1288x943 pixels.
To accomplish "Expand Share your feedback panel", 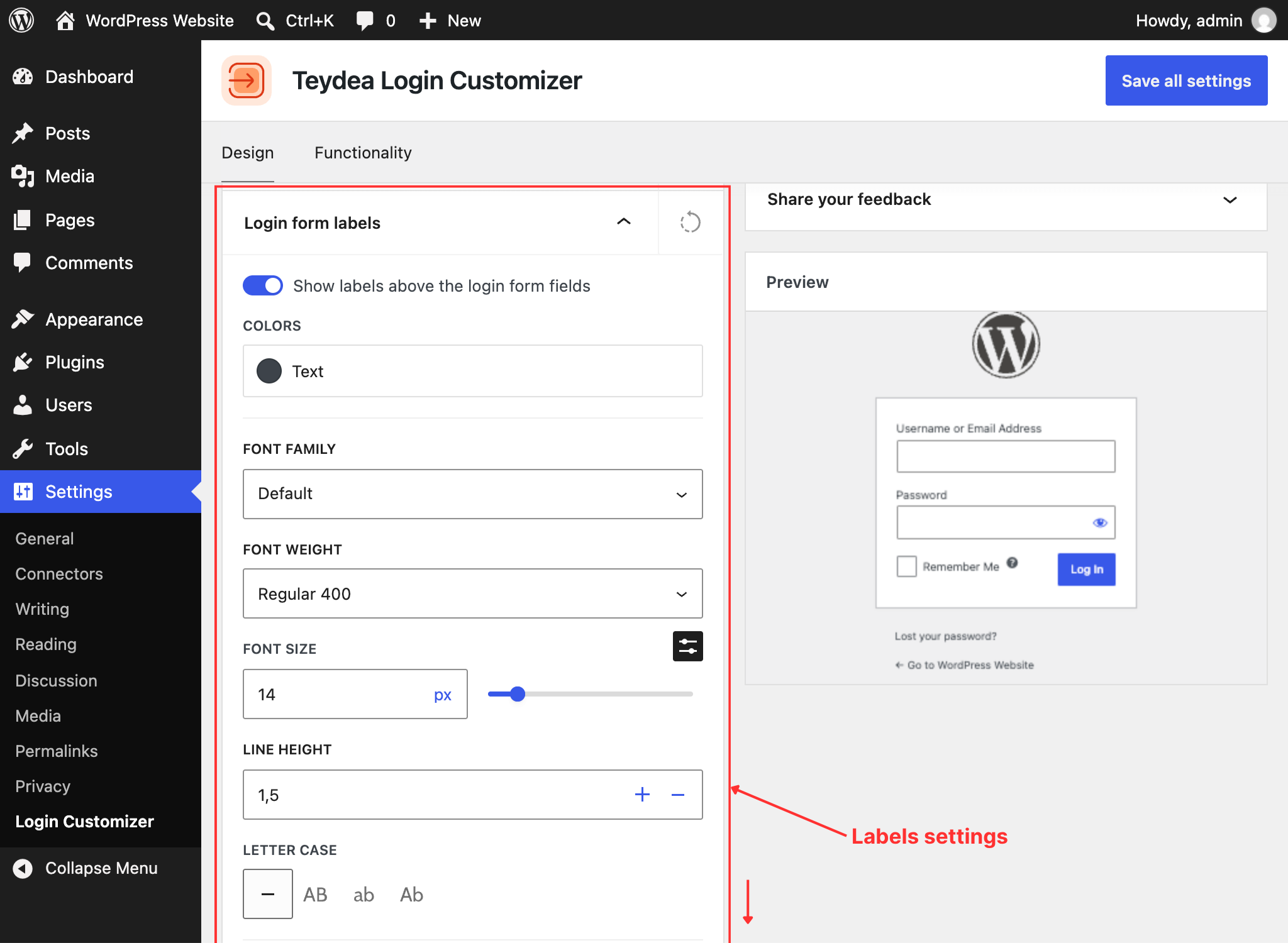I will 1230,200.
